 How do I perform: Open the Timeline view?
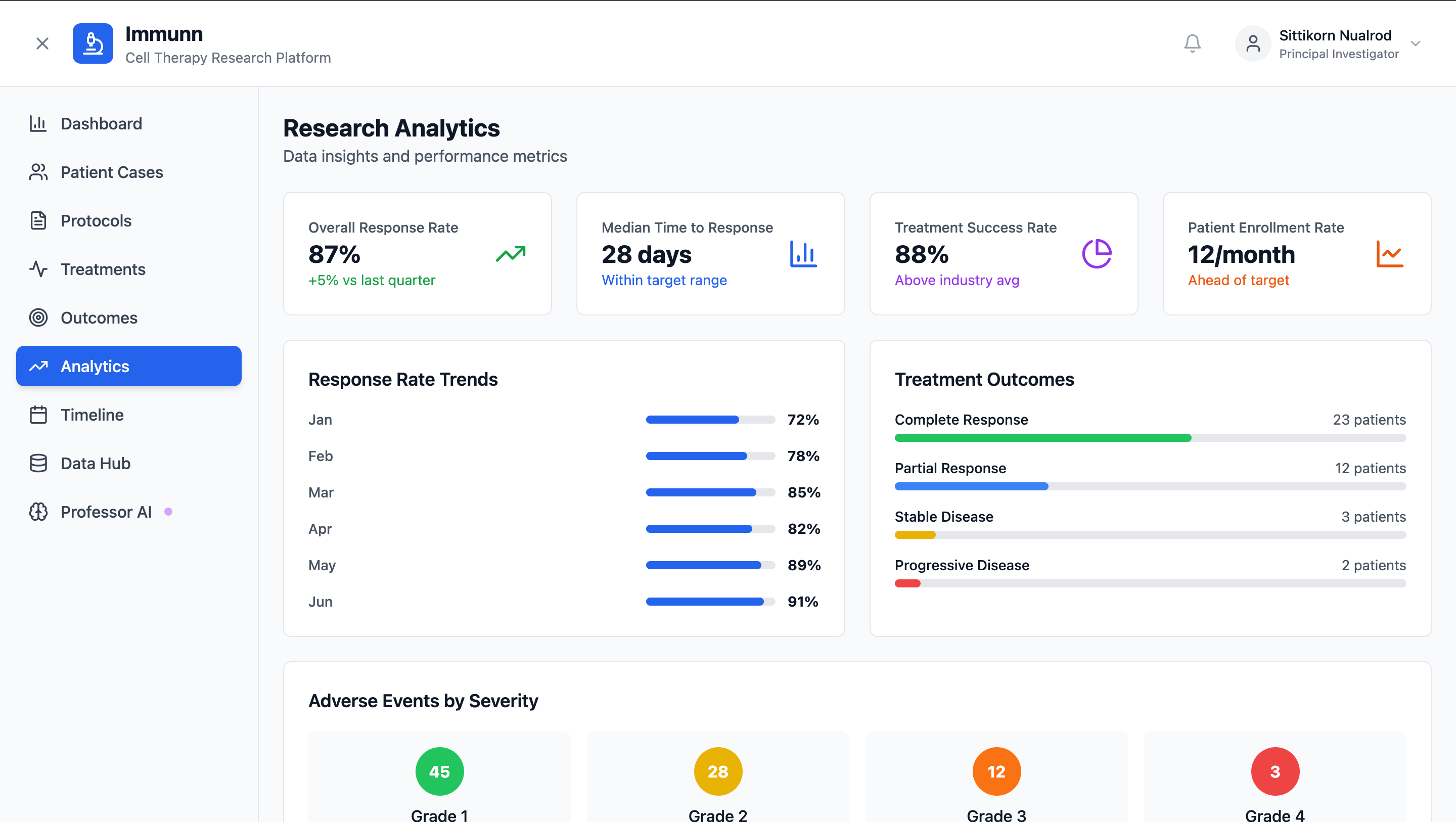(92, 415)
